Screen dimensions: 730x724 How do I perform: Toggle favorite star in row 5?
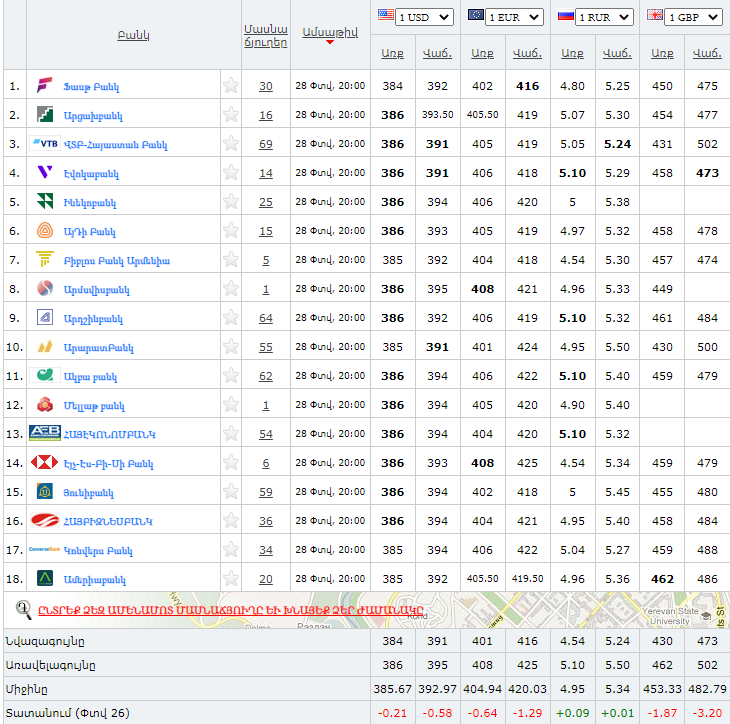(230, 202)
